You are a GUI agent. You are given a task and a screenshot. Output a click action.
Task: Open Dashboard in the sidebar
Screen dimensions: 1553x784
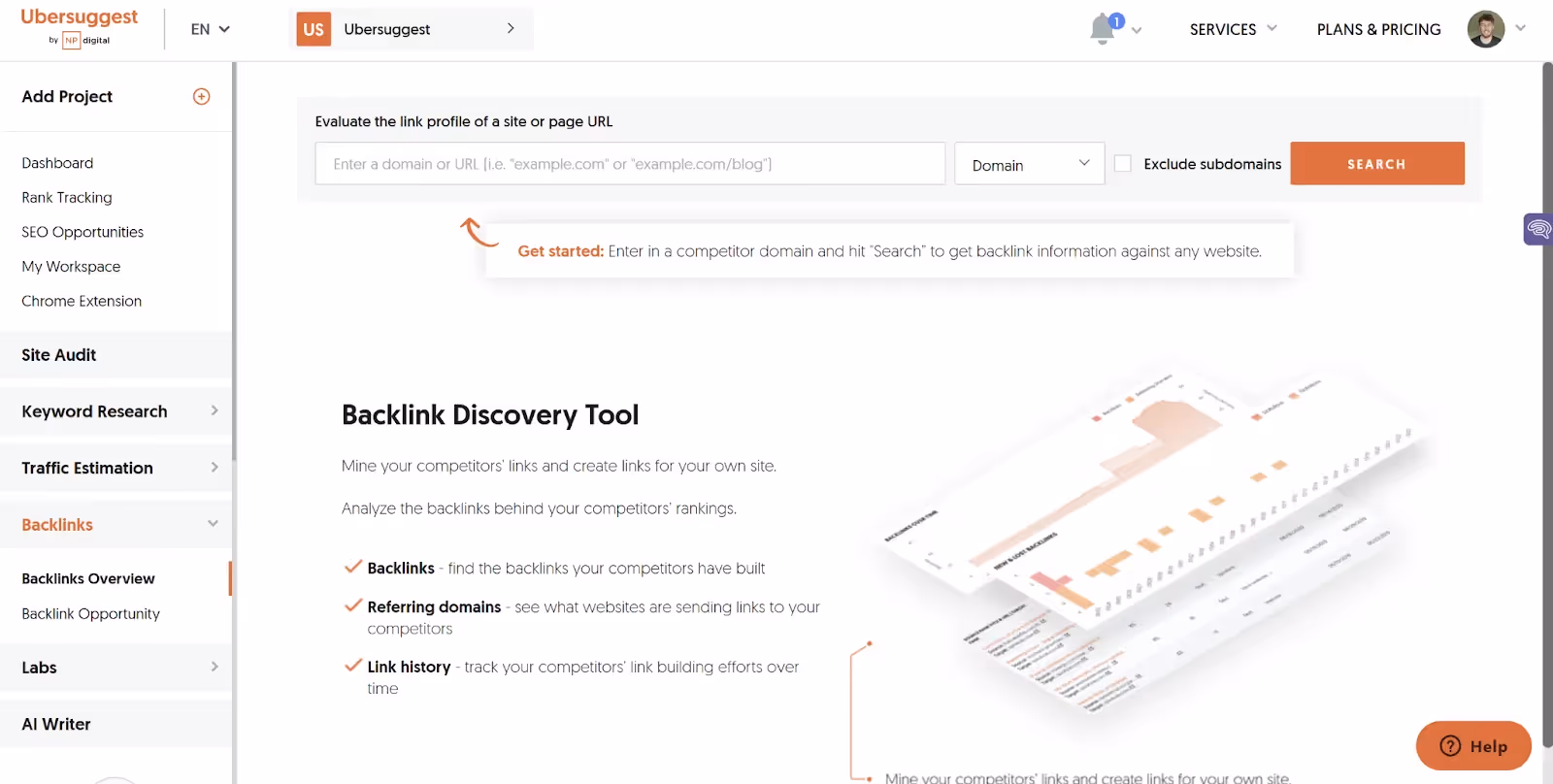click(x=57, y=163)
